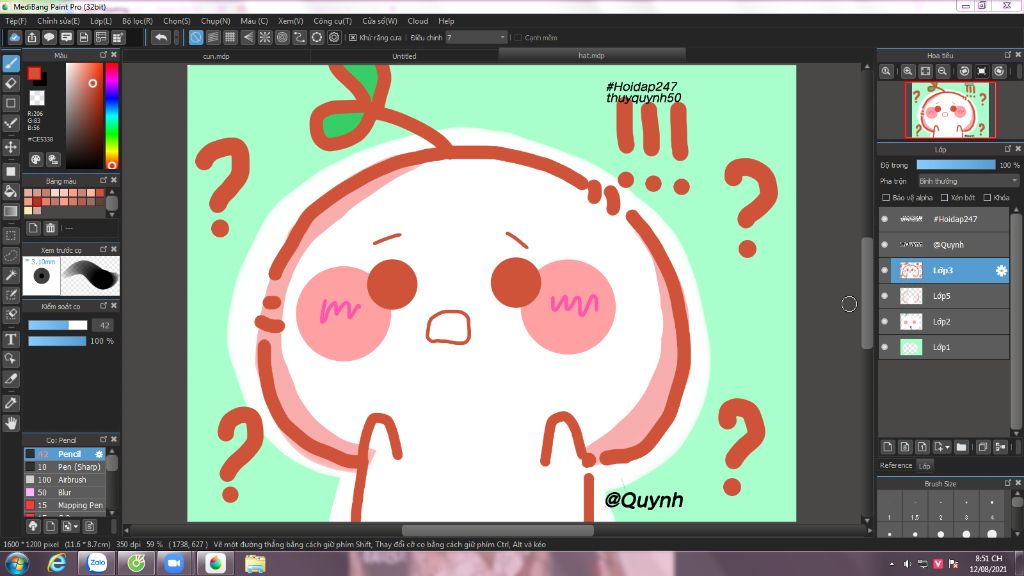Toggle Khử răng cưa checkbox
The image size is (1024, 576).
point(353,38)
